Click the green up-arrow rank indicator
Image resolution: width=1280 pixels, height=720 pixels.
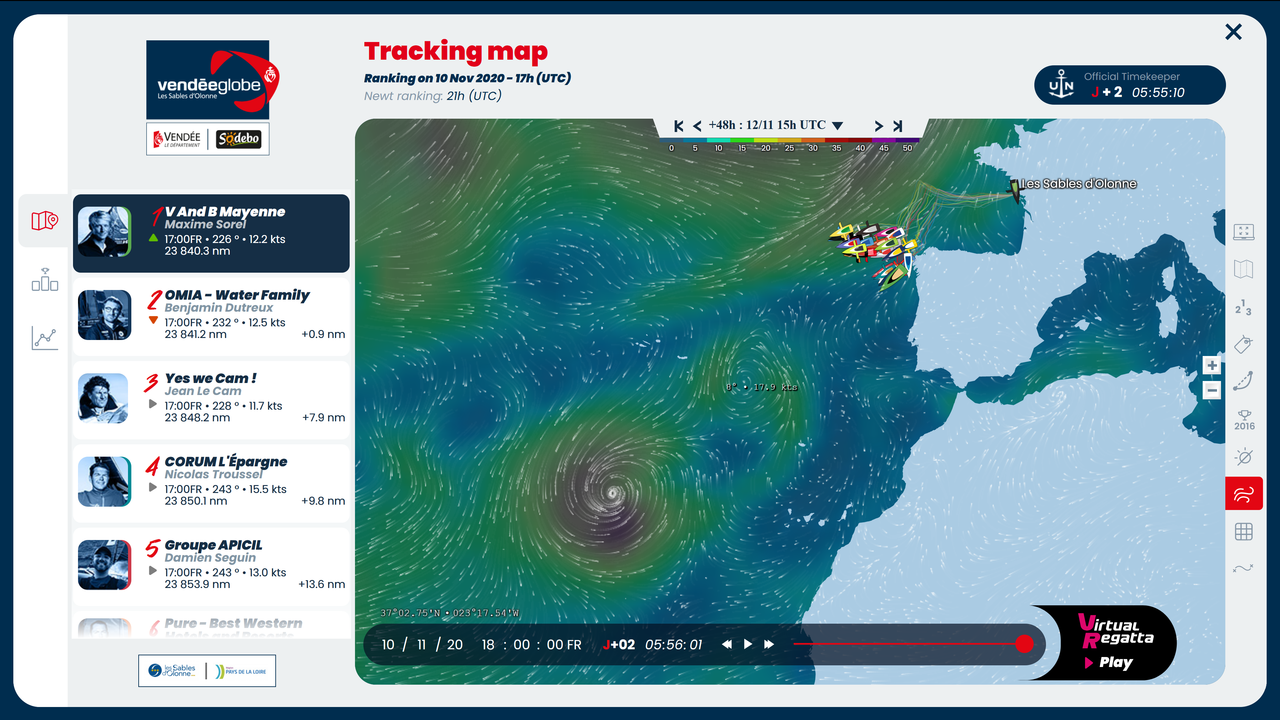coord(153,238)
